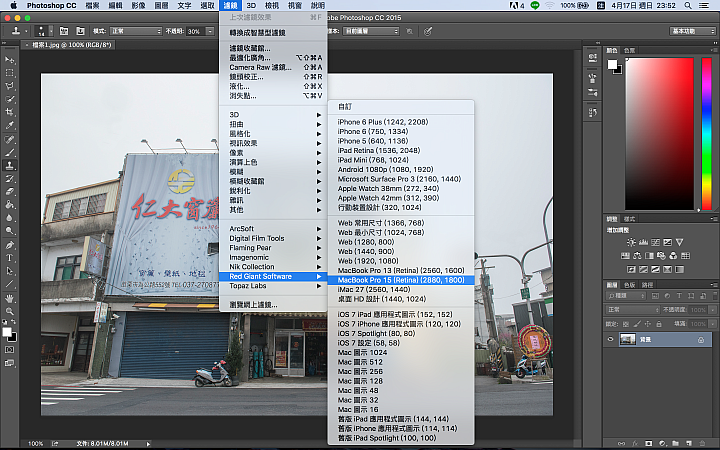Select the Quick Selection tool

click(10, 99)
